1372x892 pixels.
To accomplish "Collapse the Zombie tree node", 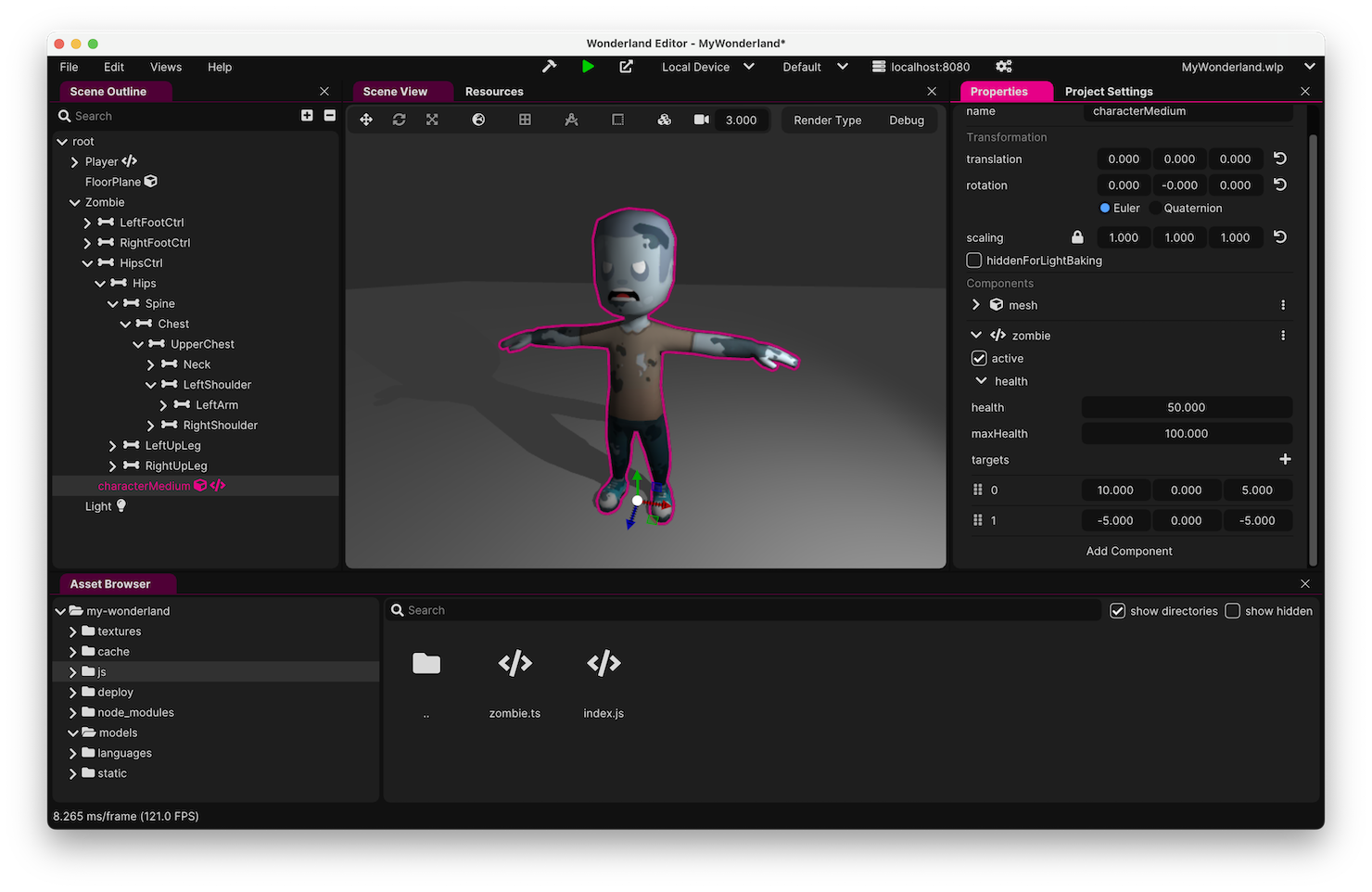I will pos(75,202).
